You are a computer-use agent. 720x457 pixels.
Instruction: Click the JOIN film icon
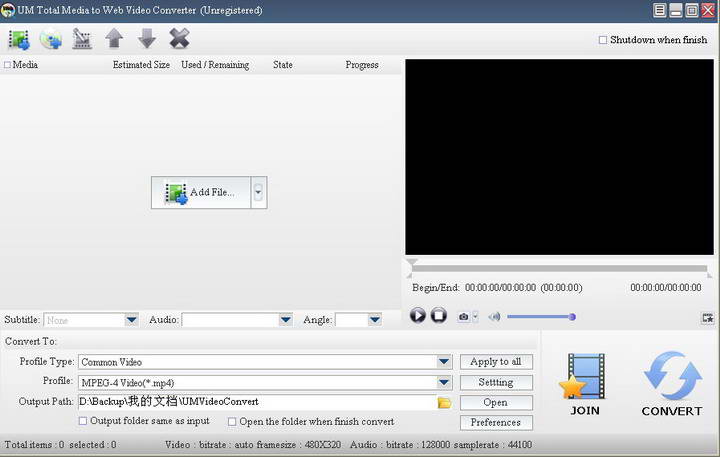[584, 378]
